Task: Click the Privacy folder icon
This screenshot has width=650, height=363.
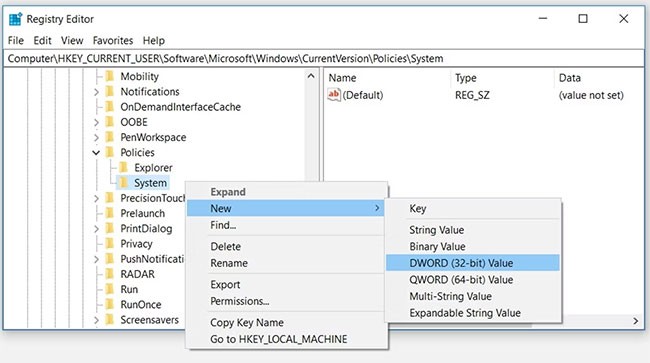Action: [110, 244]
